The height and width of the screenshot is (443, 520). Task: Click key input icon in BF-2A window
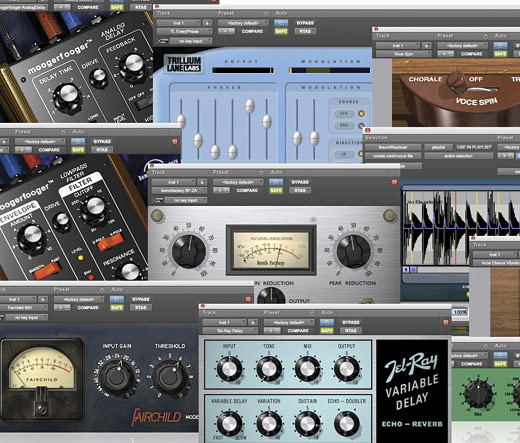pyautogui.click(x=158, y=200)
